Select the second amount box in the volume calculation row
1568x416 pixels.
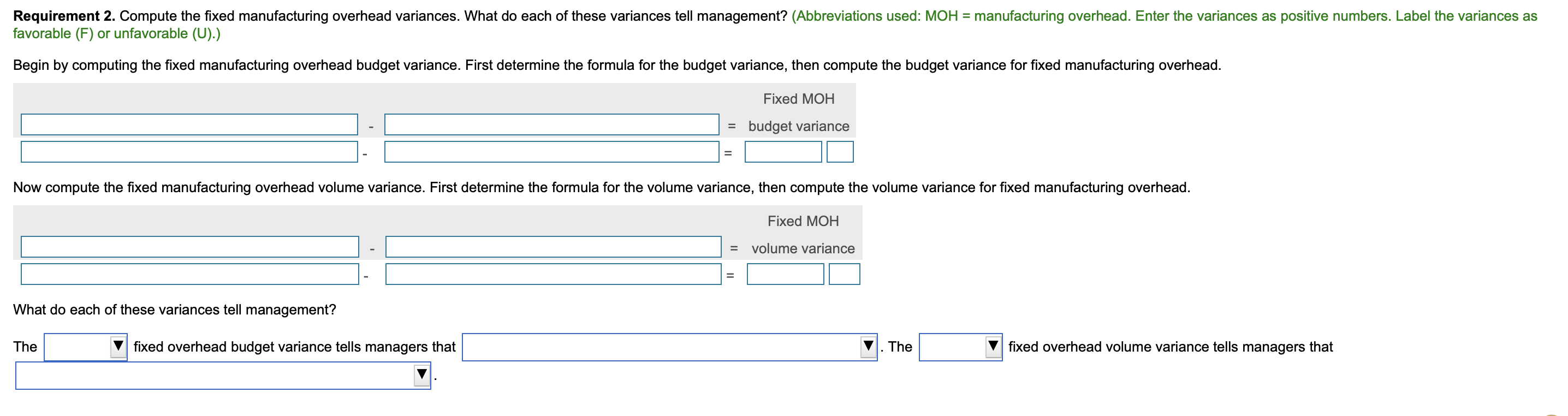553,275
